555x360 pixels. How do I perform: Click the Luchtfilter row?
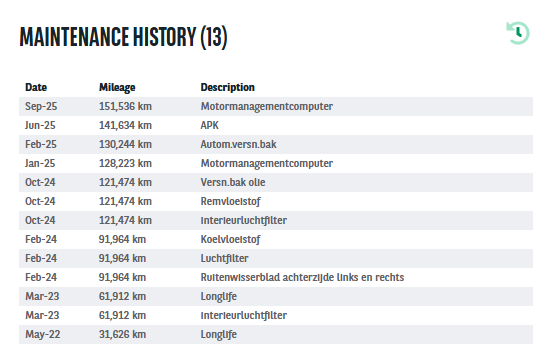tap(276, 258)
